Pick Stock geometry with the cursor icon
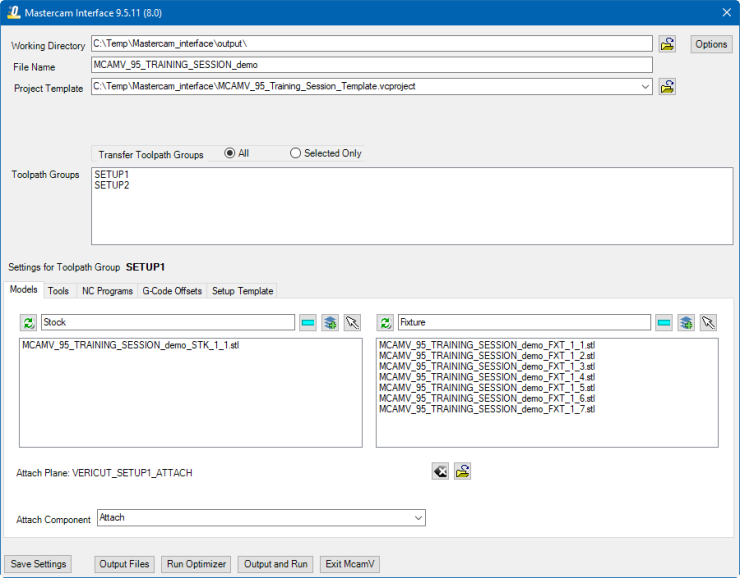Viewport: 740px width, 578px height. coord(352,323)
